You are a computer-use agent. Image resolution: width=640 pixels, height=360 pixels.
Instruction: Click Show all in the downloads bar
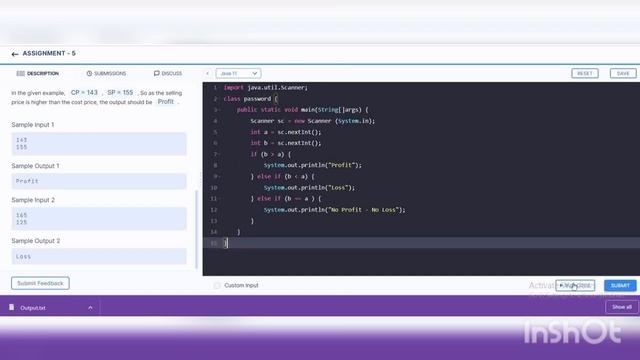622,307
